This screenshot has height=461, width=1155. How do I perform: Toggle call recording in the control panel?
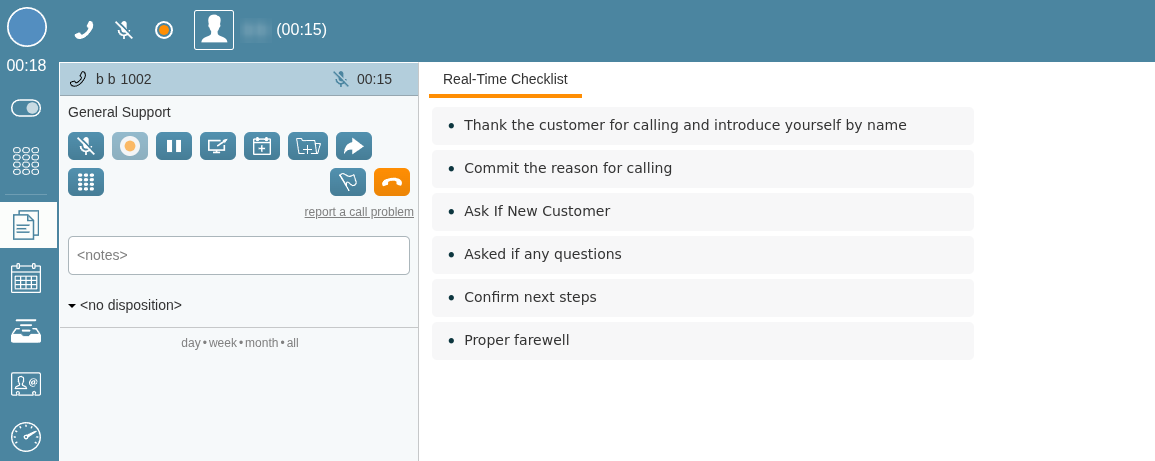130,146
